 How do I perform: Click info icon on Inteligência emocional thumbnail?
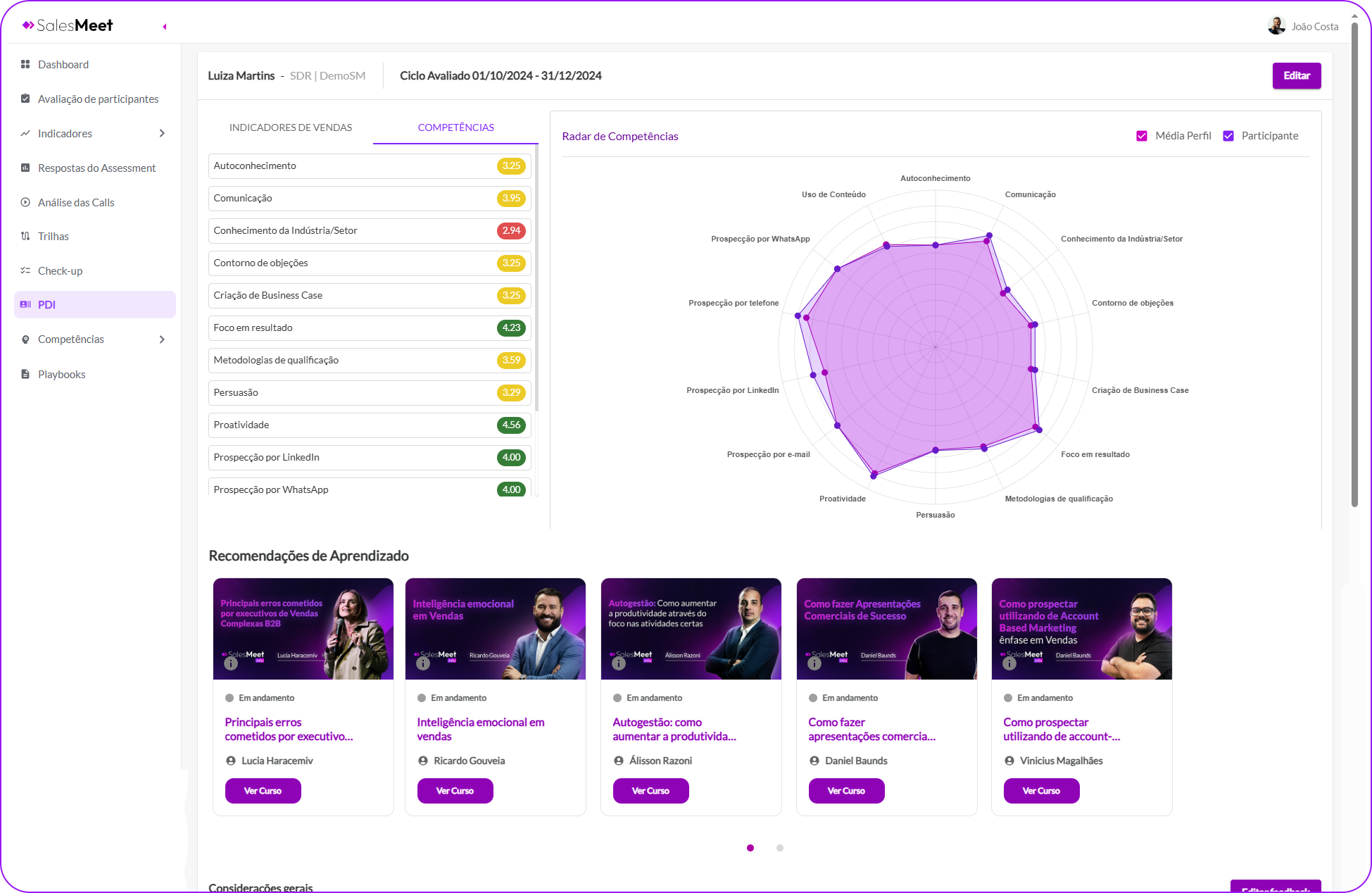click(x=423, y=663)
